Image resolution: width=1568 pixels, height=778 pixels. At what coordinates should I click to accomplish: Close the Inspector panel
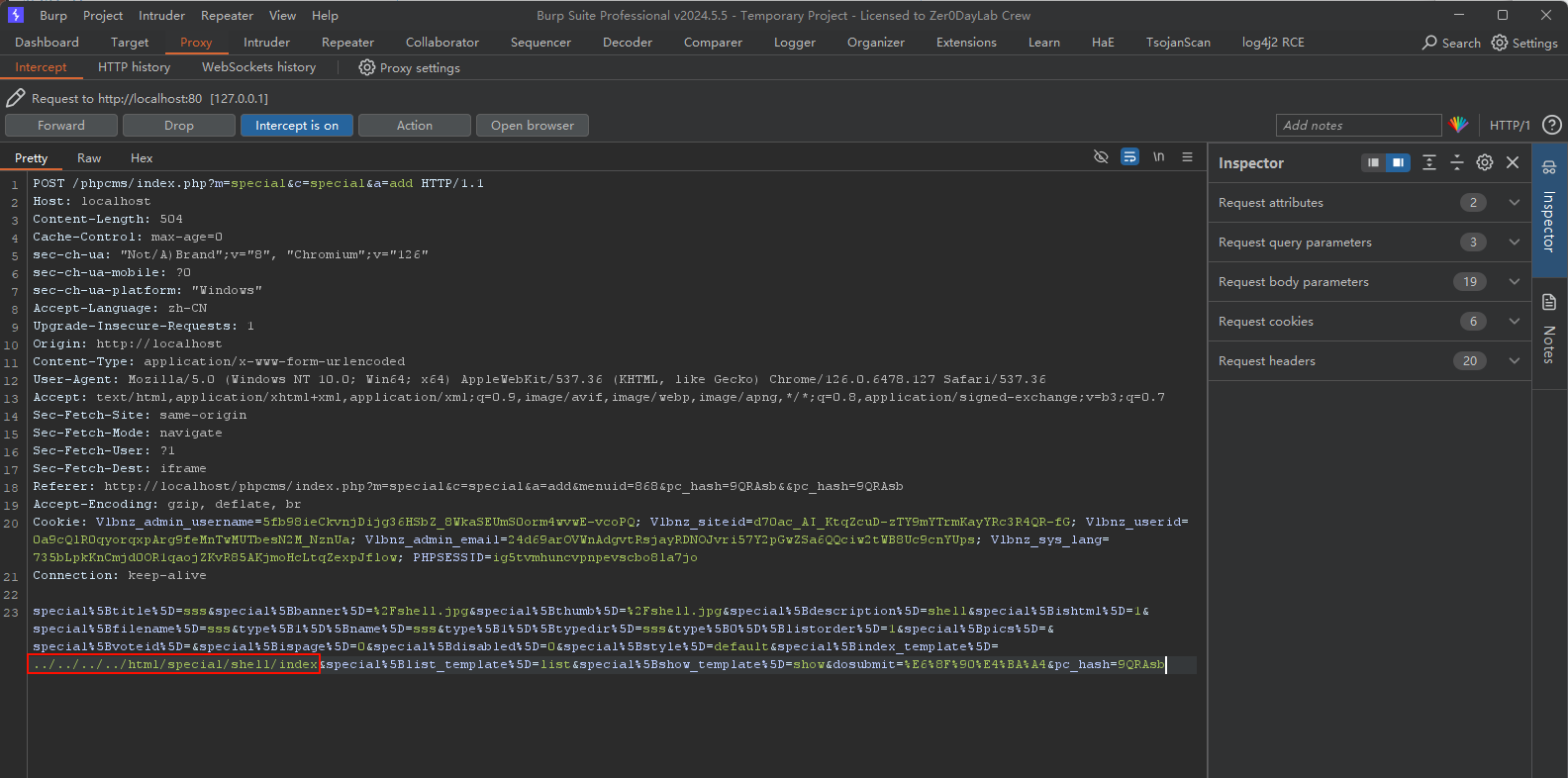[x=1513, y=162]
